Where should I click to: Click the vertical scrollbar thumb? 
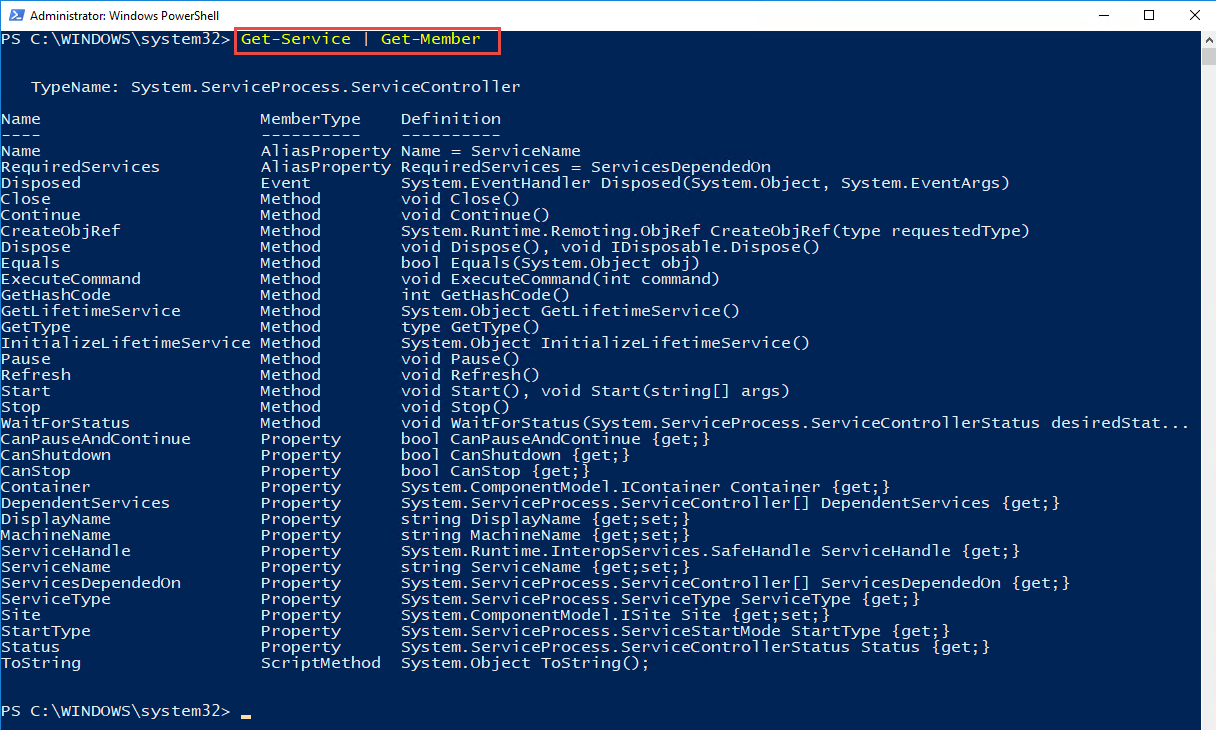pyautogui.click(x=1207, y=56)
